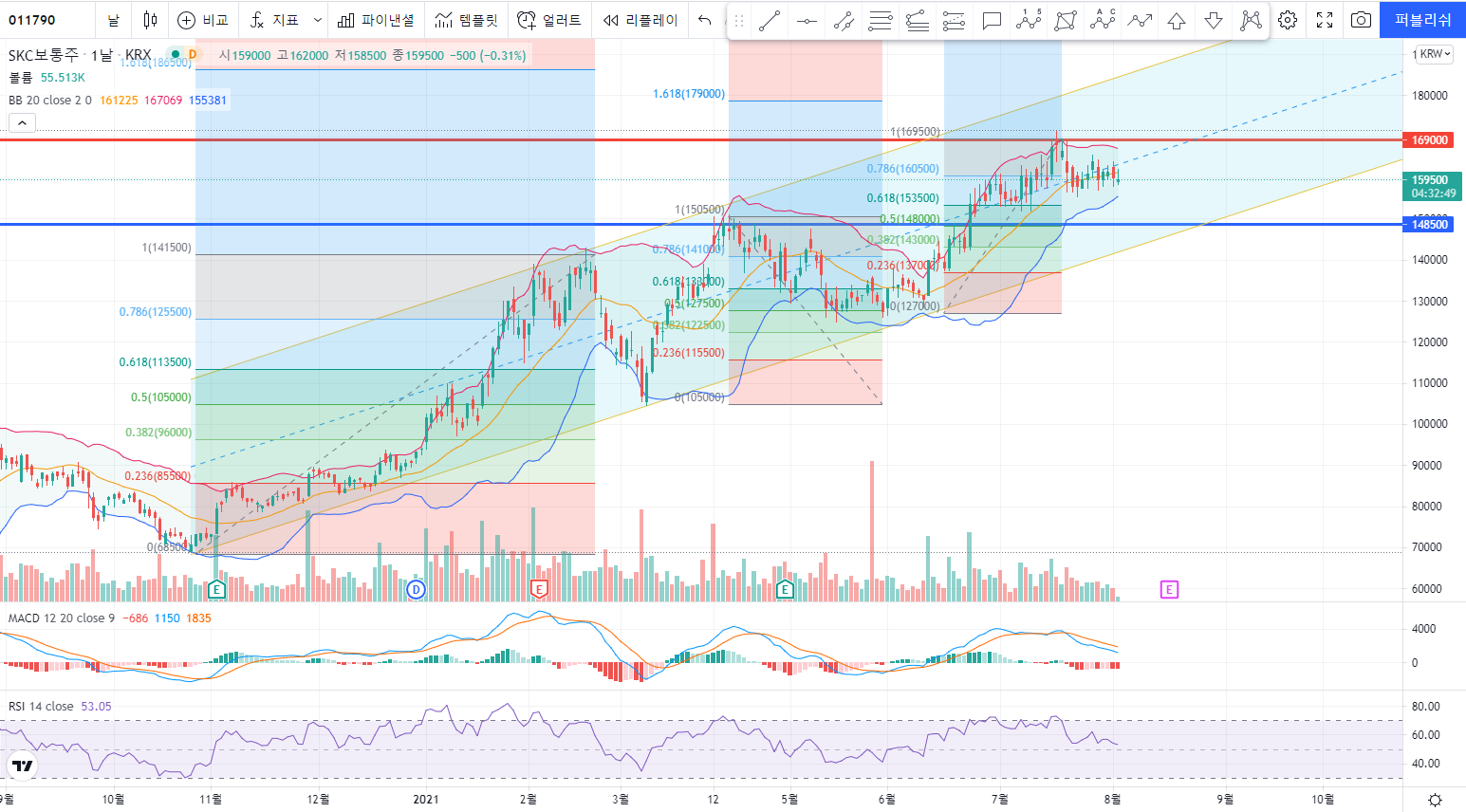The height and width of the screenshot is (812, 1466).
Task: Select the 볼륨 volume indicator legend
Action: coord(20,78)
